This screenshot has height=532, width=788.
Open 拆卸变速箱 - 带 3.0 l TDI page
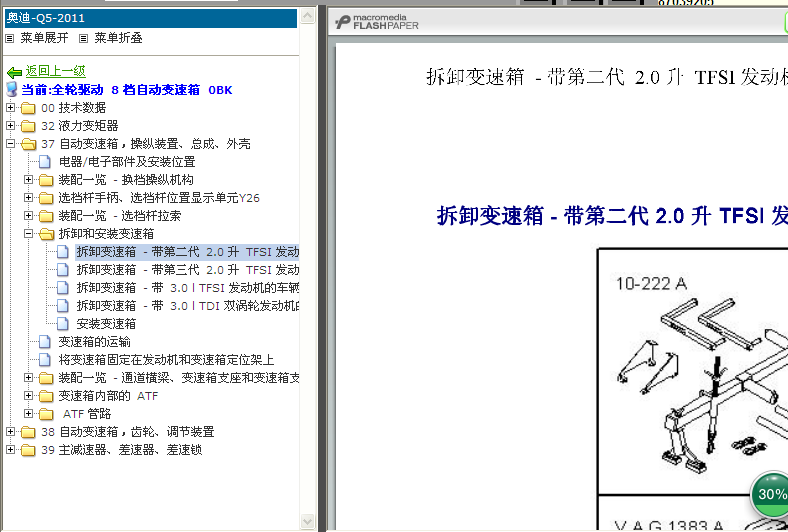pos(187,306)
